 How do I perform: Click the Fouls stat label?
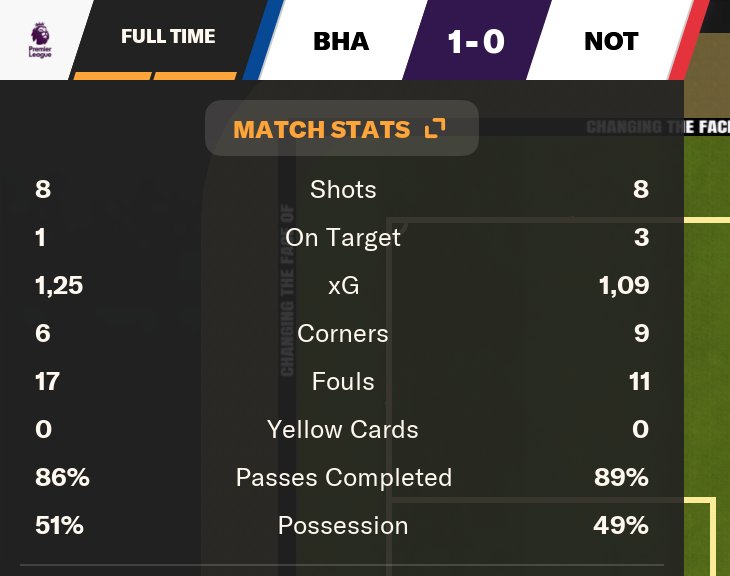pos(343,381)
